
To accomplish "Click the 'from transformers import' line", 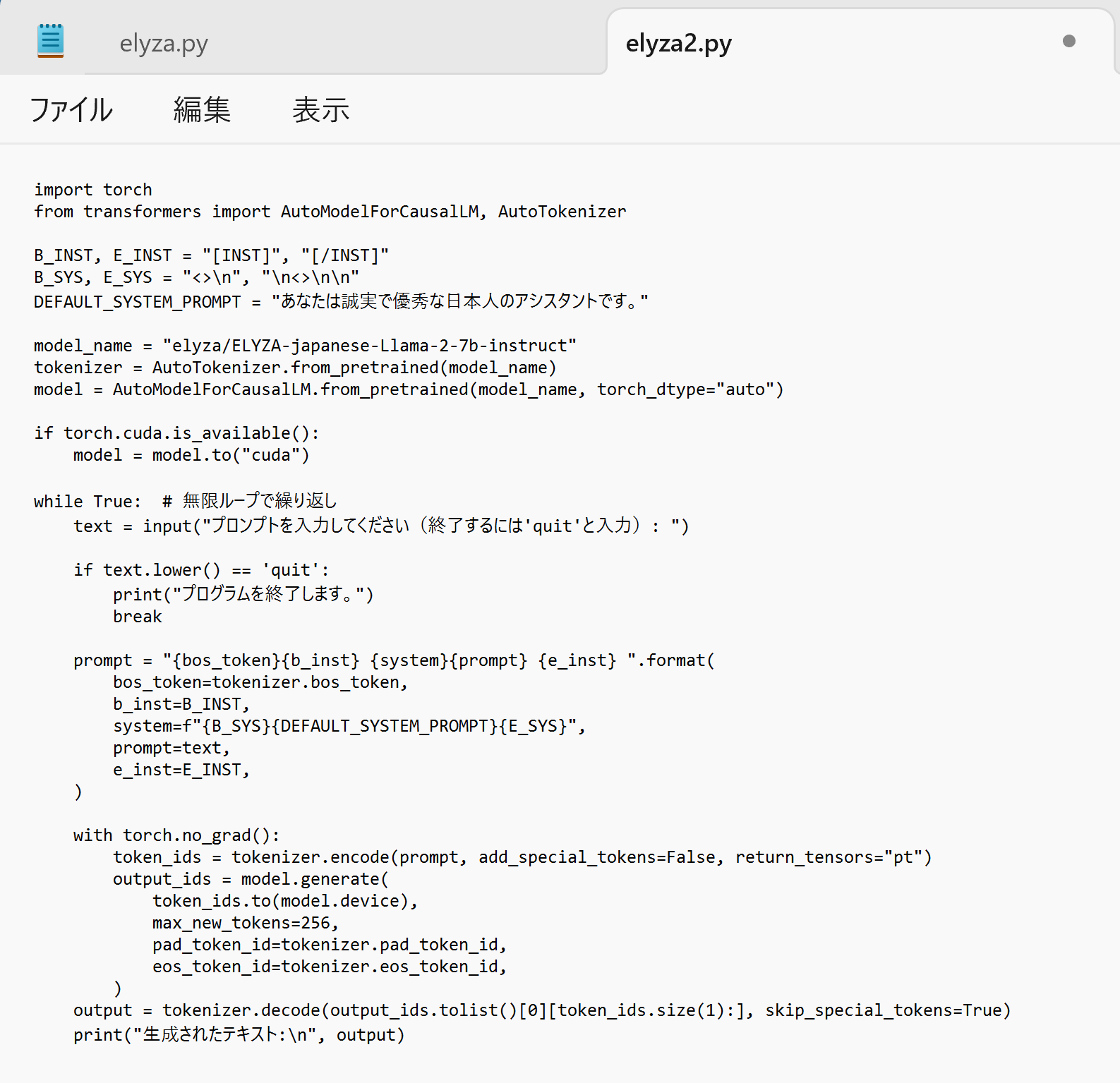I will click(330, 212).
